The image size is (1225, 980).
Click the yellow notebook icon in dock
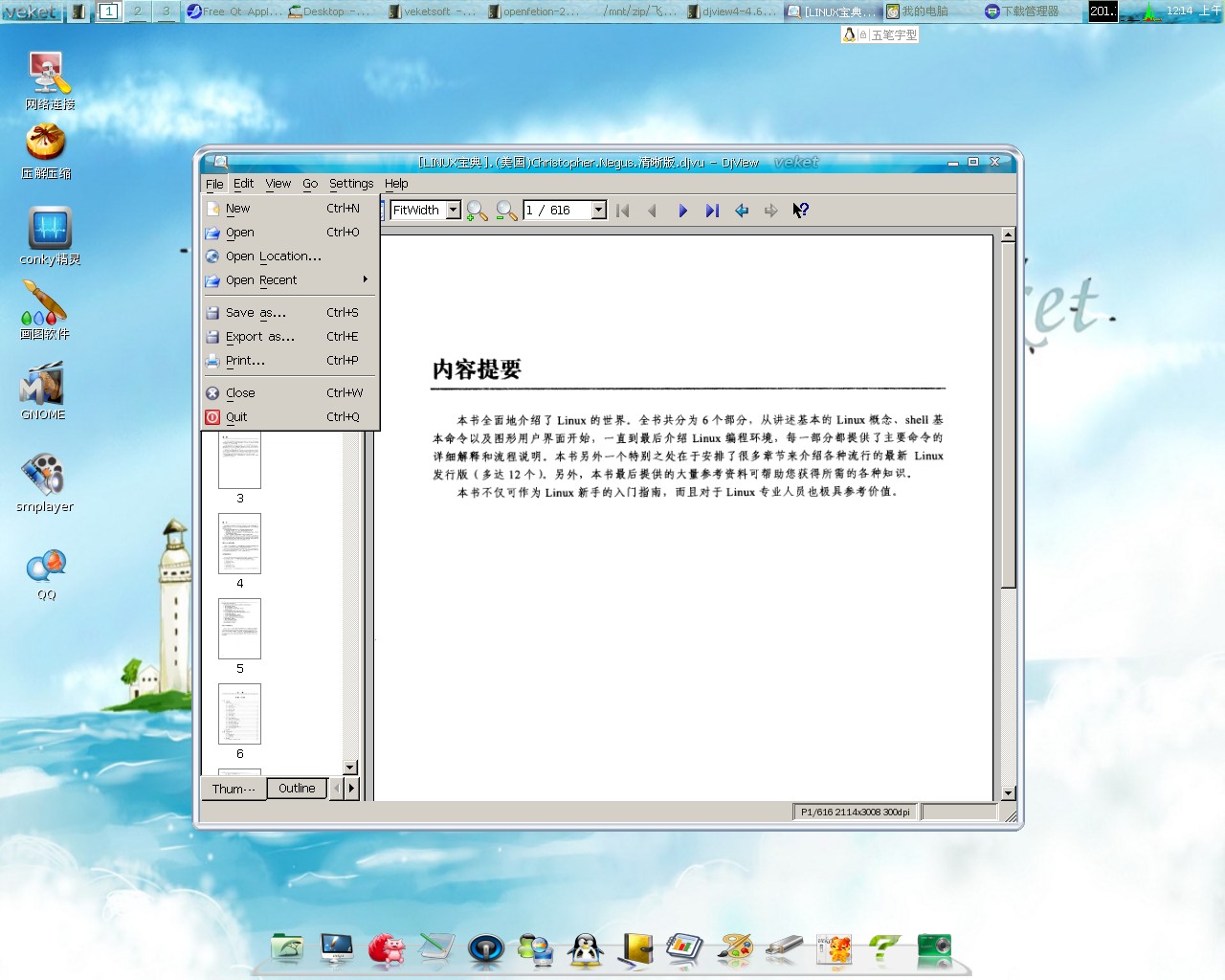635,949
